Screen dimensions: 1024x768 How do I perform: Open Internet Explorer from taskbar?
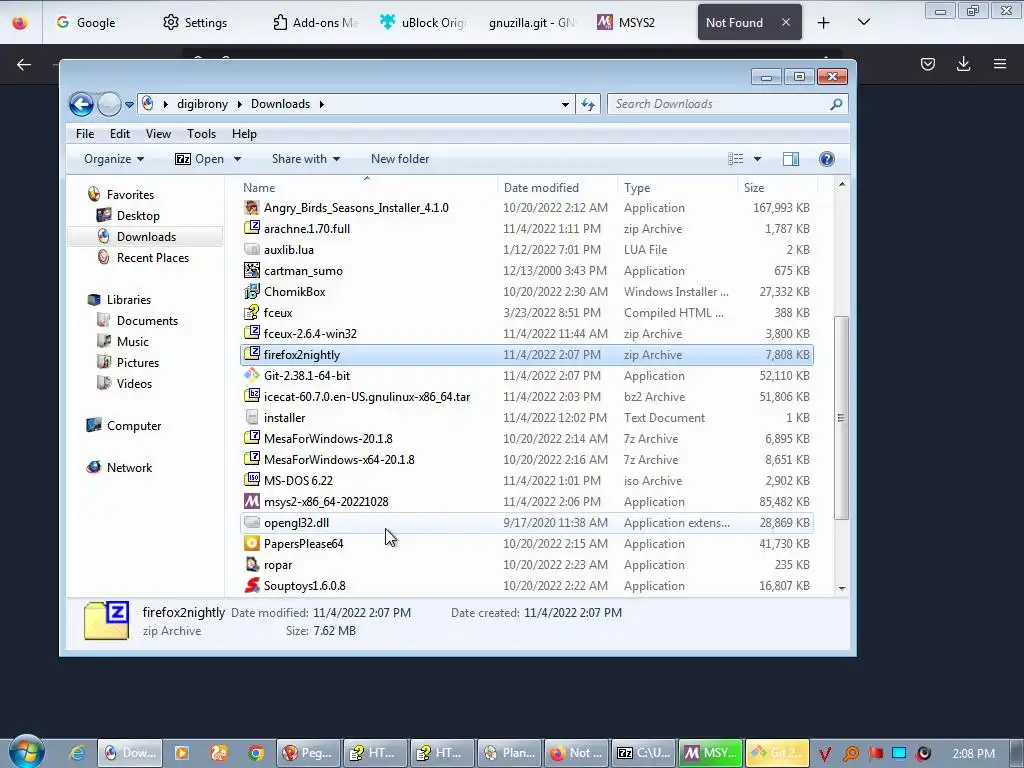(x=77, y=753)
